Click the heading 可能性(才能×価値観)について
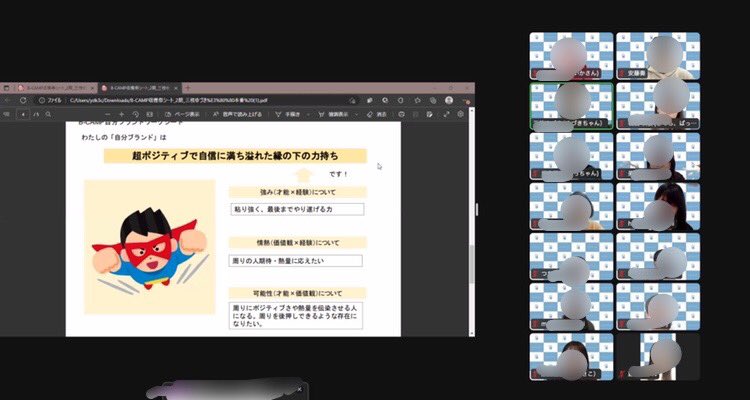 click(298, 293)
